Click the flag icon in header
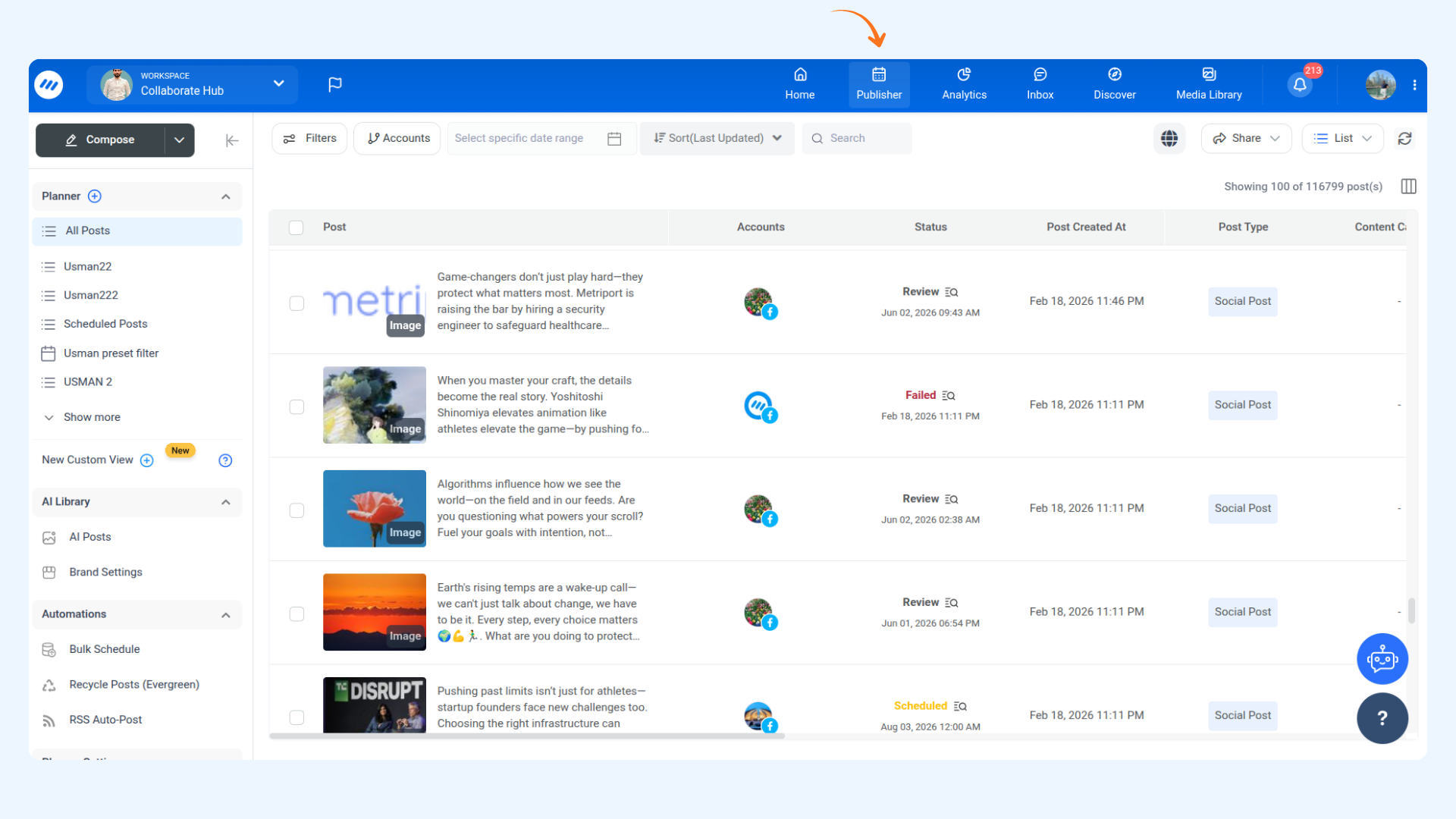Screen dimensions: 1456x819 pyautogui.click(x=334, y=84)
